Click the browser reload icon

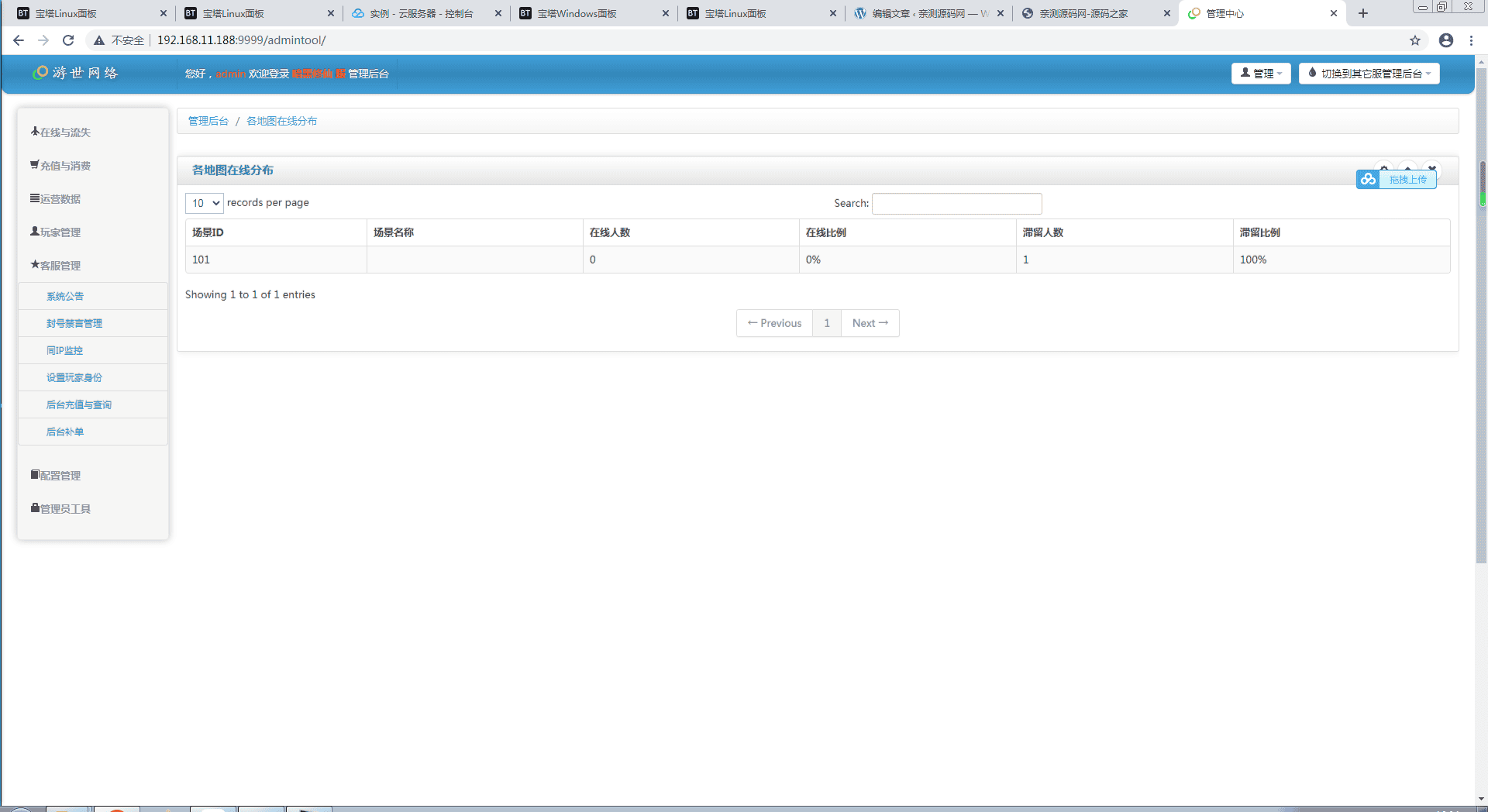point(68,40)
